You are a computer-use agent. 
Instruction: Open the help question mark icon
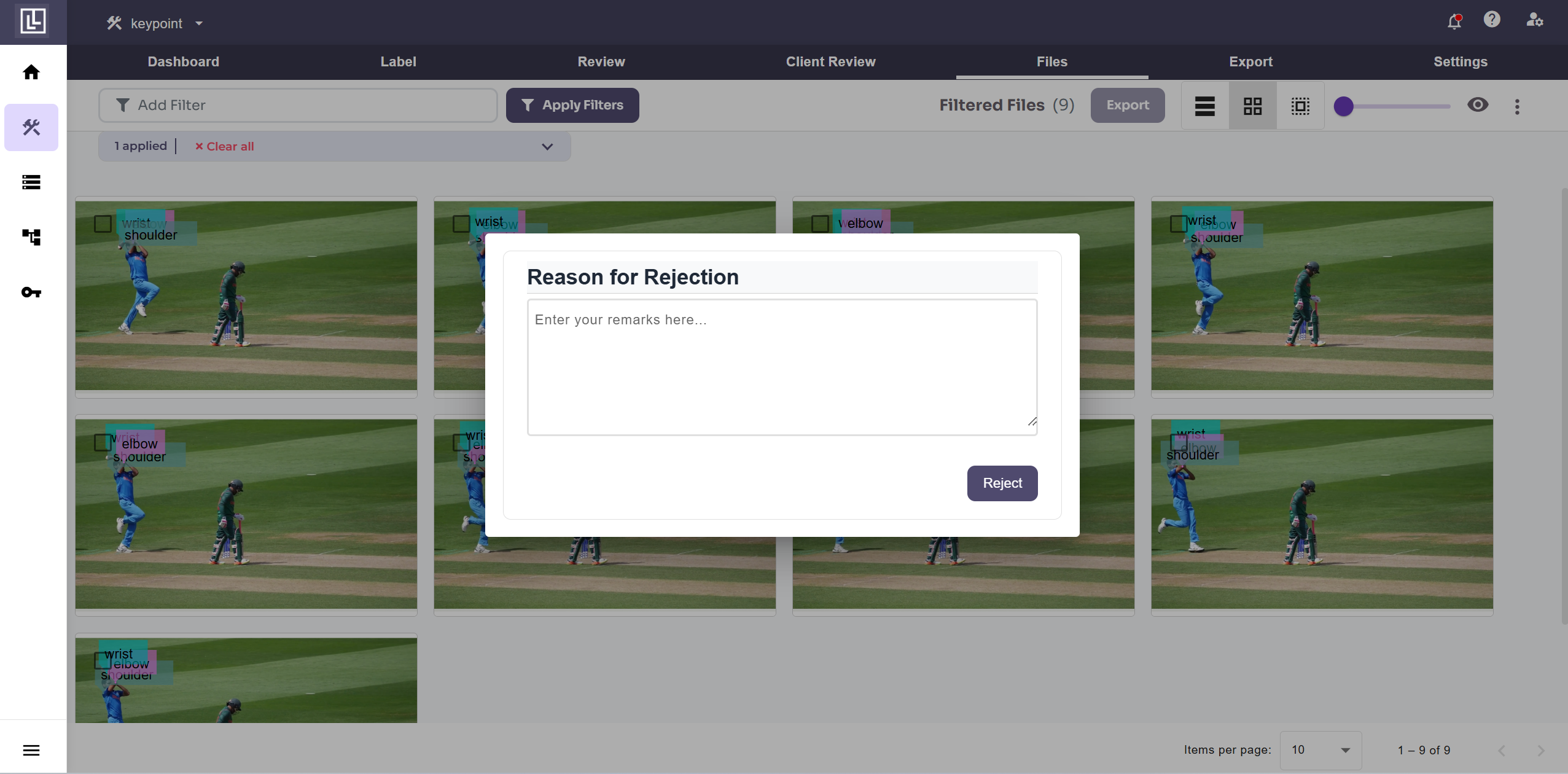1492,20
